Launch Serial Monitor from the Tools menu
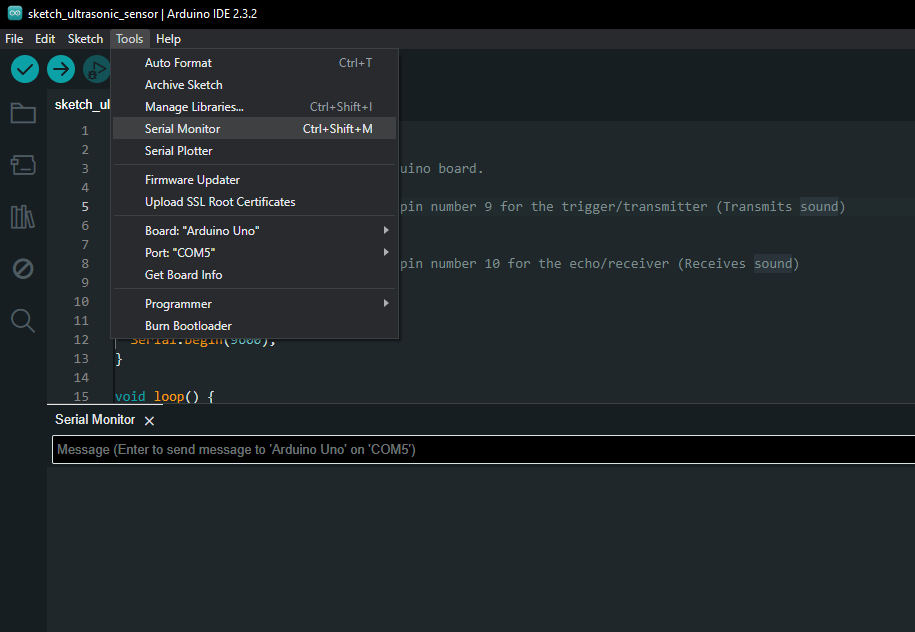Image resolution: width=915 pixels, height=632 pixels. (x=254, y=128)
